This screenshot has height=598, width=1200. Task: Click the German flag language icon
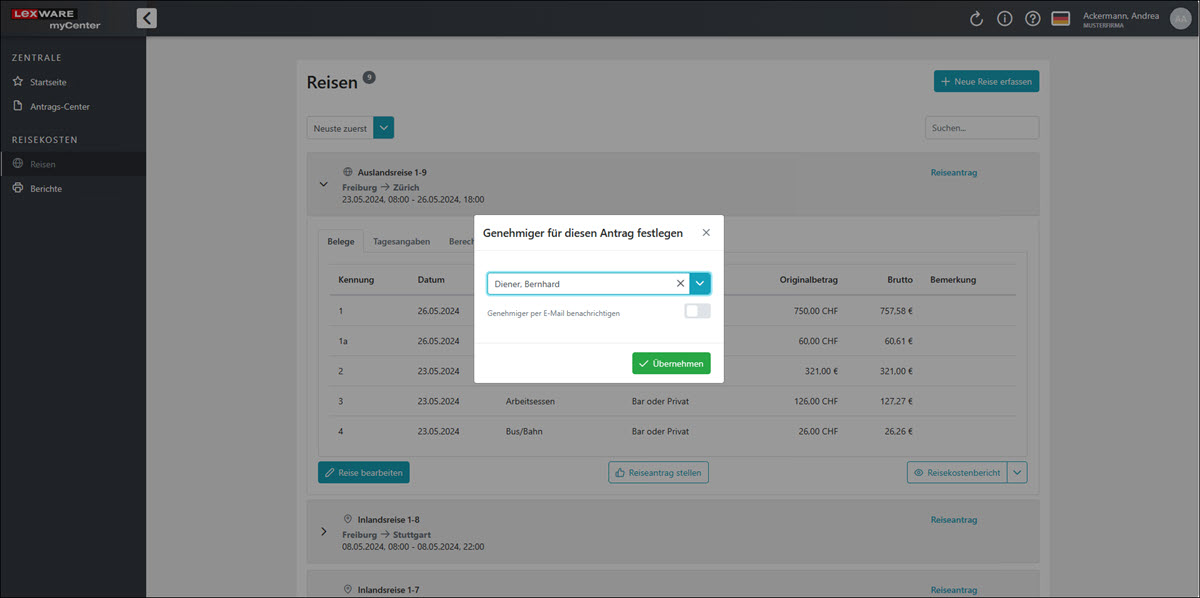(x=1061, y=19)
